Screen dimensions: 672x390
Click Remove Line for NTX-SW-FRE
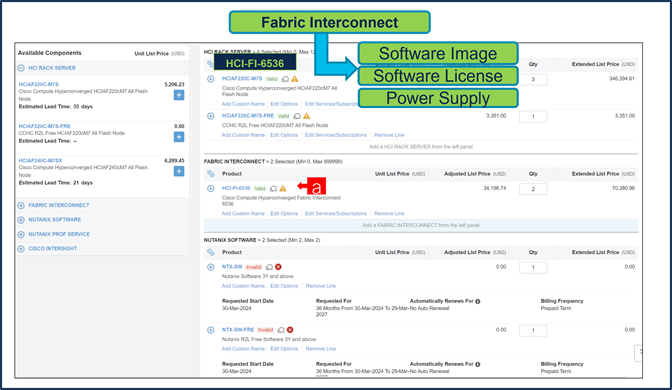pos(321,349)
